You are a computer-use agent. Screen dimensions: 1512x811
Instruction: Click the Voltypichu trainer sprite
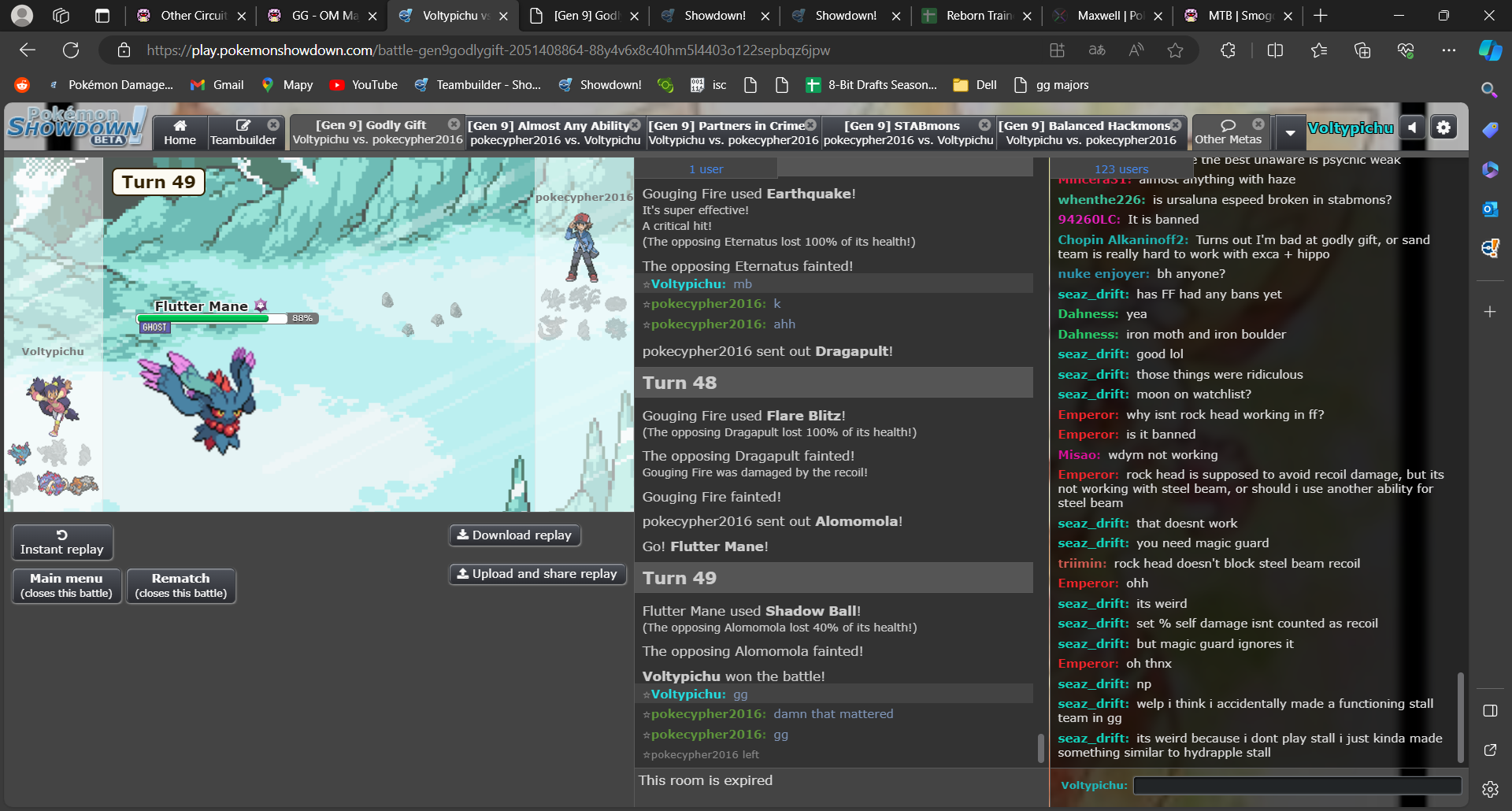tap(52, 405)
